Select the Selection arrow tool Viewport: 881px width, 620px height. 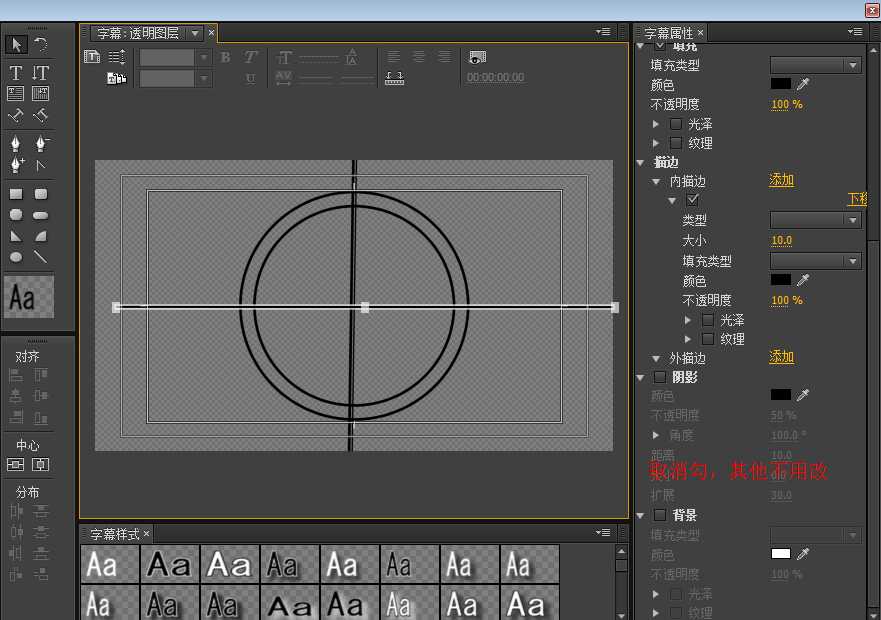coord(16,44)
